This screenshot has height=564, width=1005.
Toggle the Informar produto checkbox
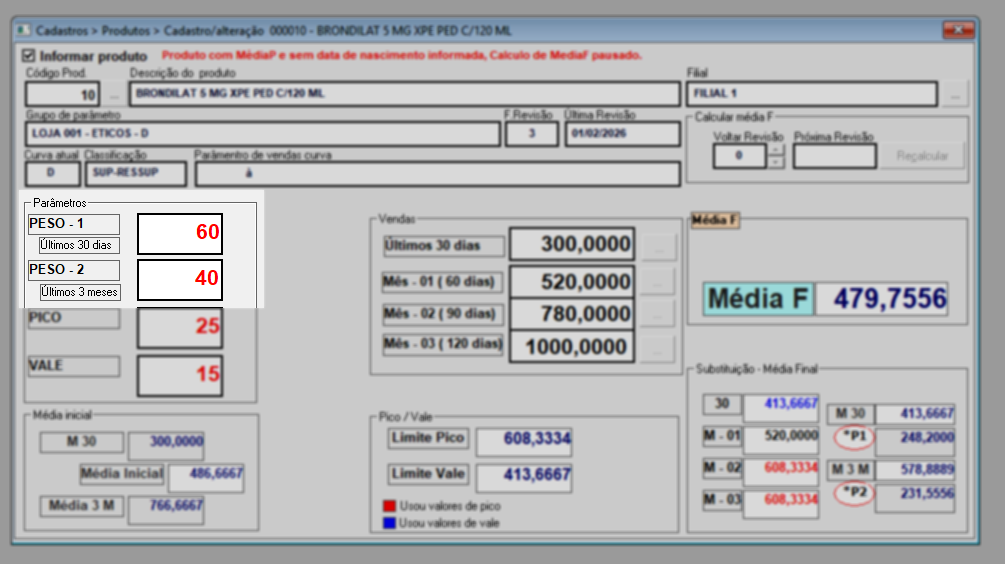click(x=28, y=56)
